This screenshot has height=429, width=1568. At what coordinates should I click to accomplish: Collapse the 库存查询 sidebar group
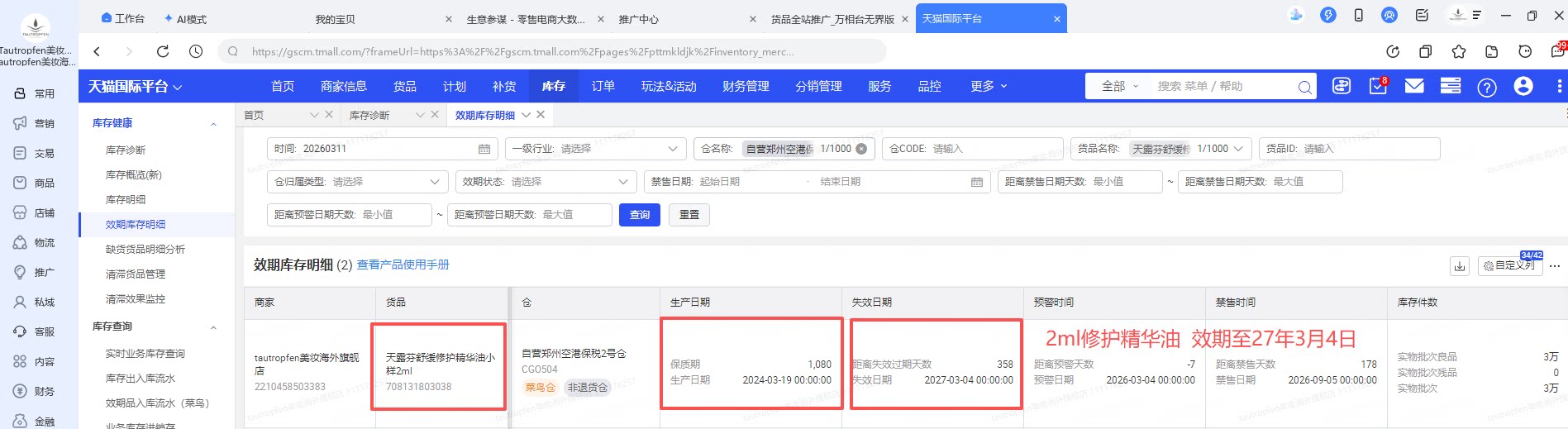(x=213, y=327)
